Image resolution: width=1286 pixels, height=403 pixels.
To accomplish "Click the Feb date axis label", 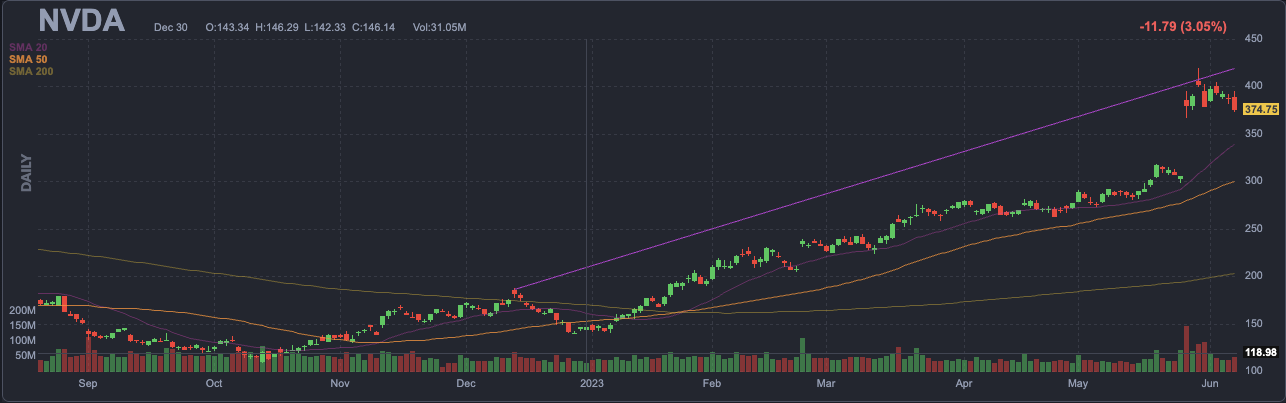I will (x=712, y=383).
